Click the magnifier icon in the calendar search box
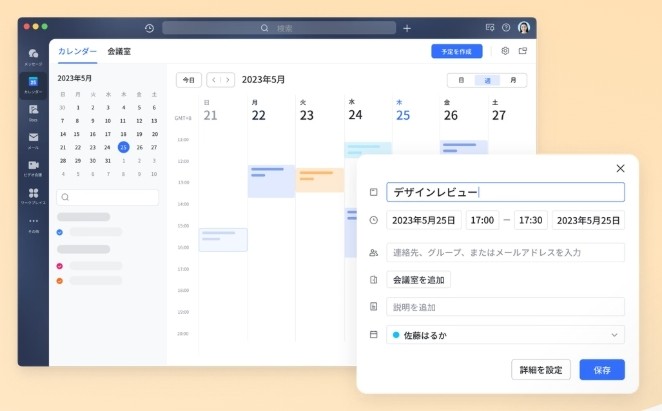662x411 pixels. pyautogui.click(x=65, y=197)
